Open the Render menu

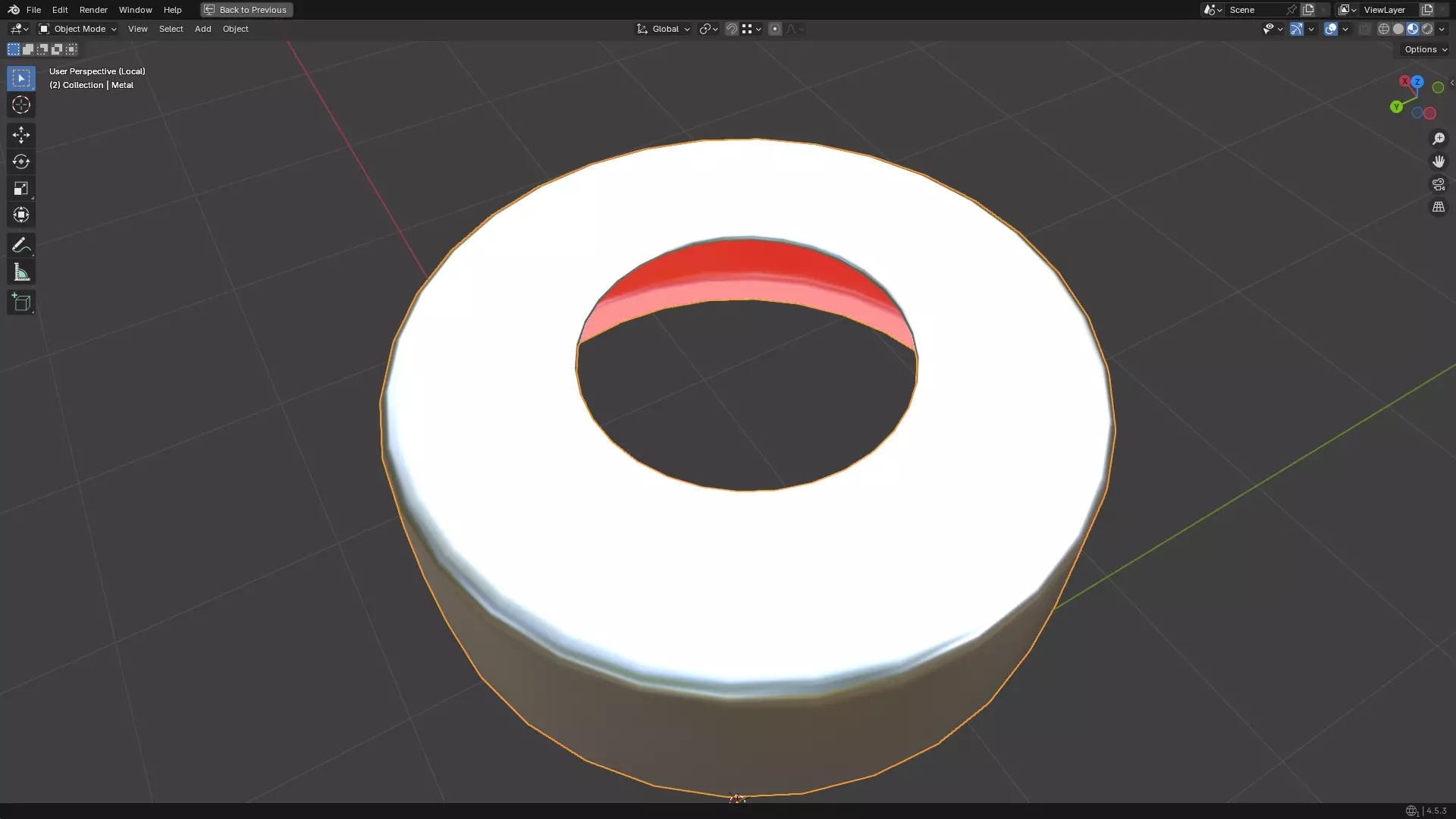pyautogui.click(x=93, y=10)
